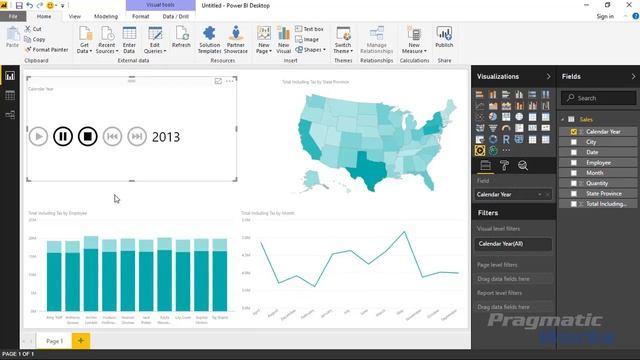The width and height of the screenshot is (640, 360).
Task: Open the New Measure dropdown
Action: pos(414,40)
